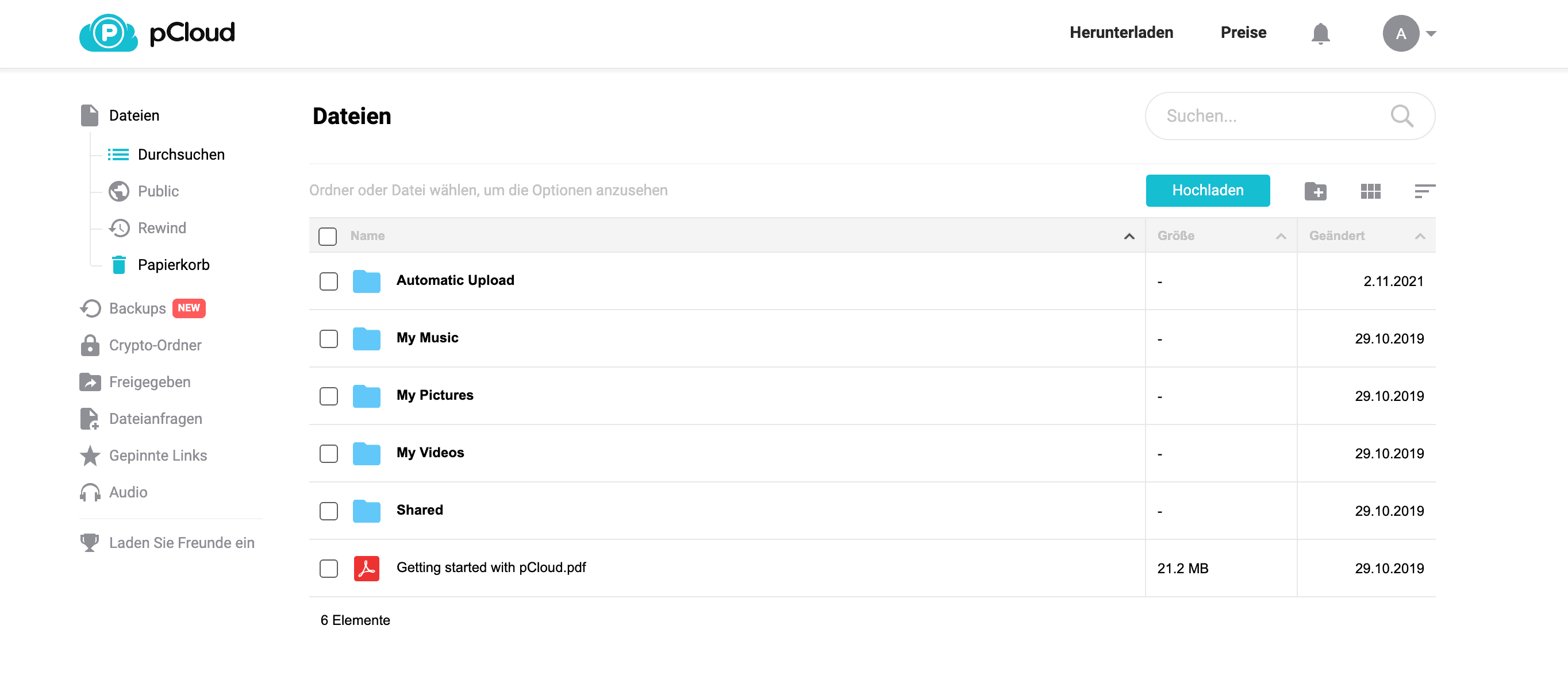Image resolution: width=1568 pixels, height=695 pixels.
Task: Click the Durchsuchen list icon
Action: point(118,155)
